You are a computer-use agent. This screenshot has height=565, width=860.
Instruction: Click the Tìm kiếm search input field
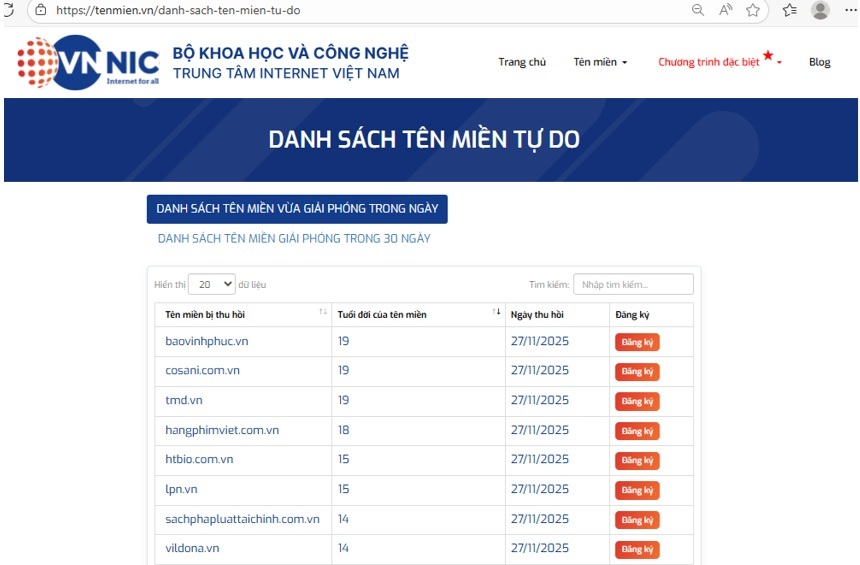633,284
